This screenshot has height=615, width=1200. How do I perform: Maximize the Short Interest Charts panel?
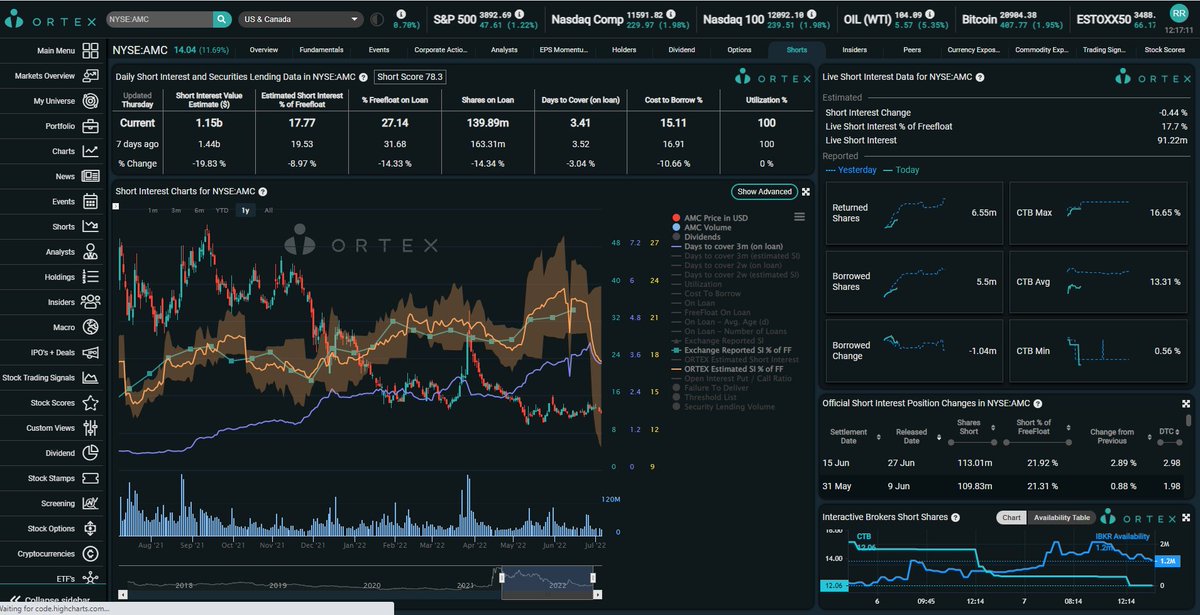[x=805, y=192]
